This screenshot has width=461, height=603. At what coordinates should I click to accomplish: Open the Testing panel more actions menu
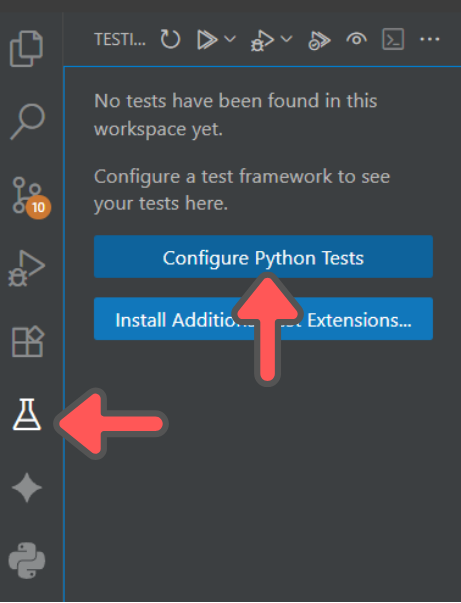pos(429,39)
